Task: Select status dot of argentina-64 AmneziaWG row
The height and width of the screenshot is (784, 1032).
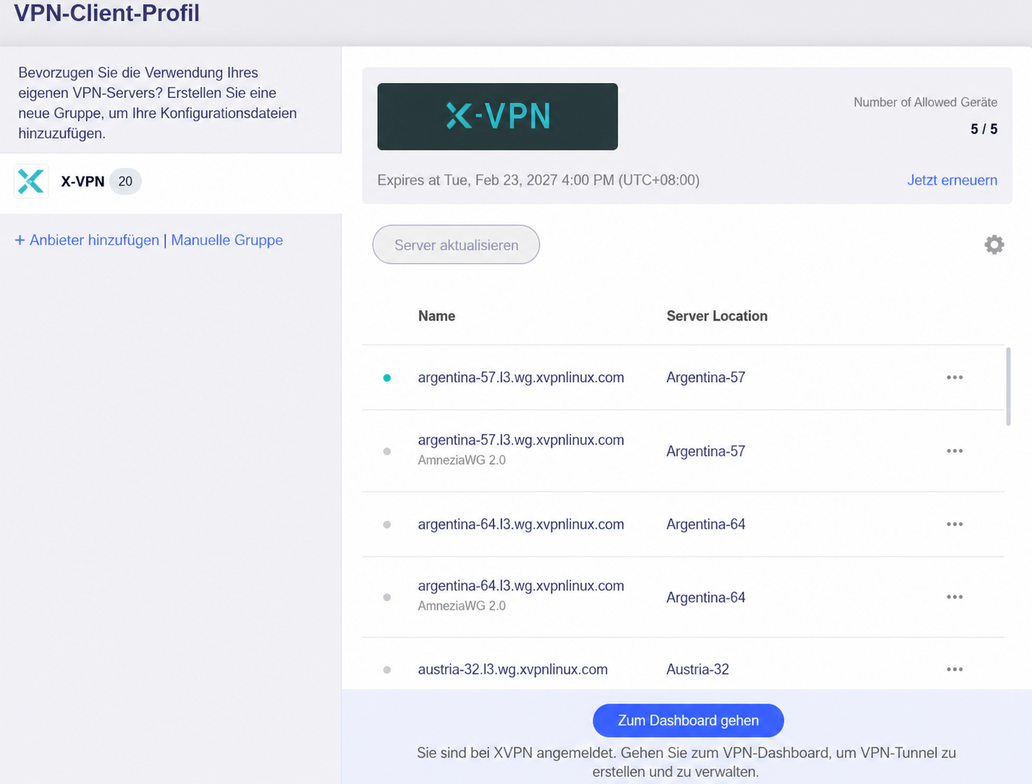Action: coord(387,598)
